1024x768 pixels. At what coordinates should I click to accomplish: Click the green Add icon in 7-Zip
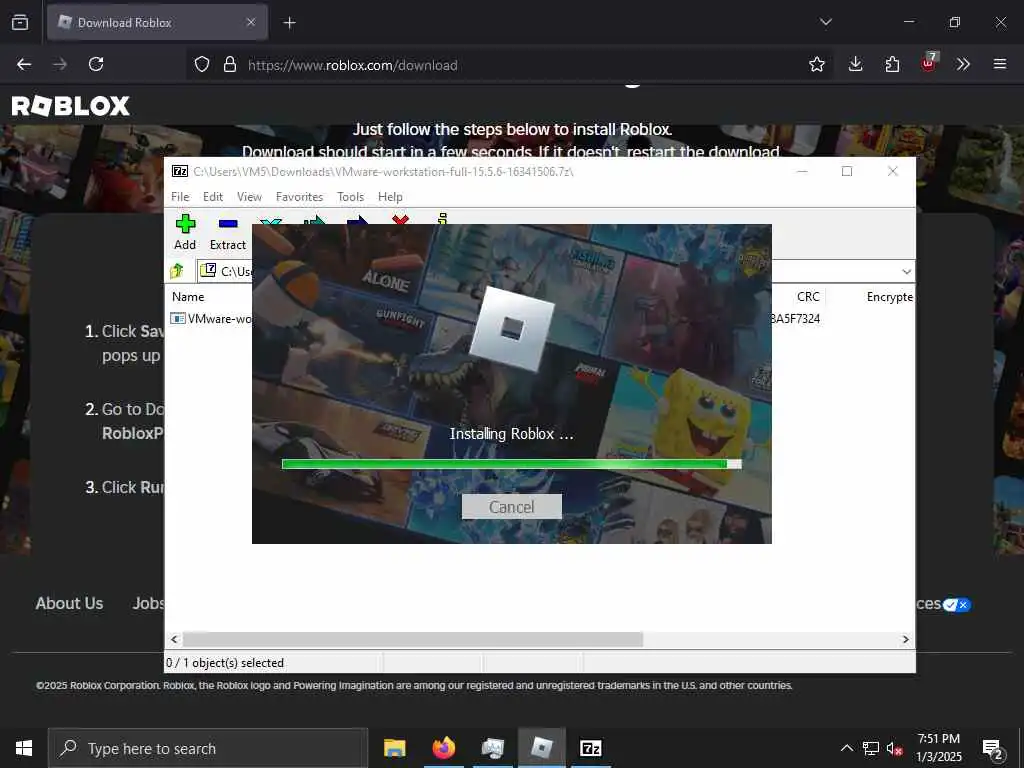click(185, 224)
